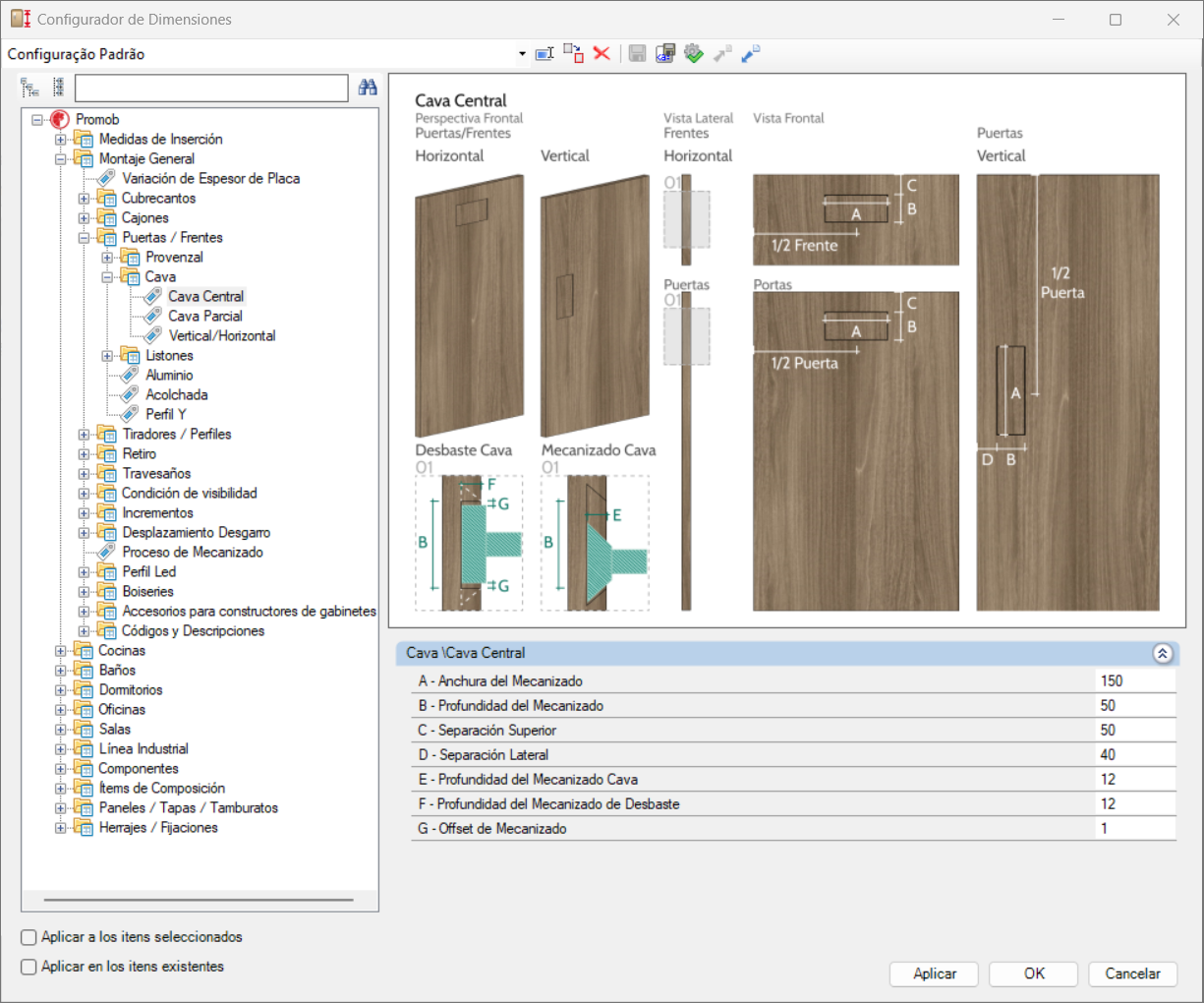
Task: Click the tree's horizontal scrollbar
Action: pyautogui.click(x=199, y=900)
